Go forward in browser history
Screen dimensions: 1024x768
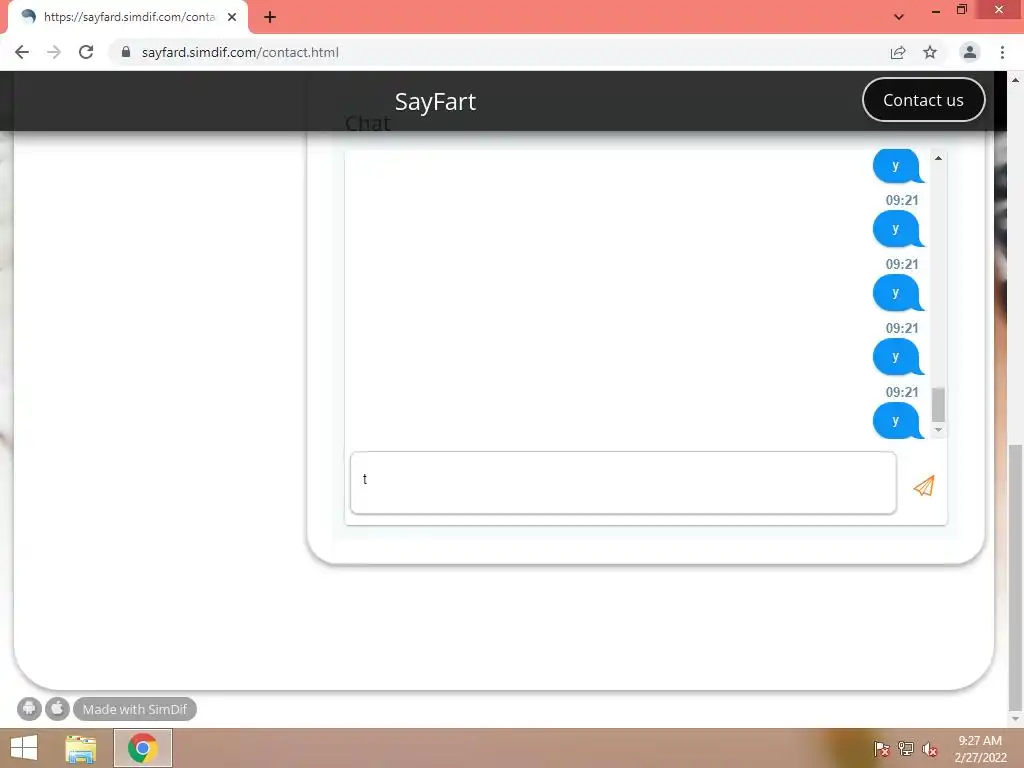pos(54,52)
